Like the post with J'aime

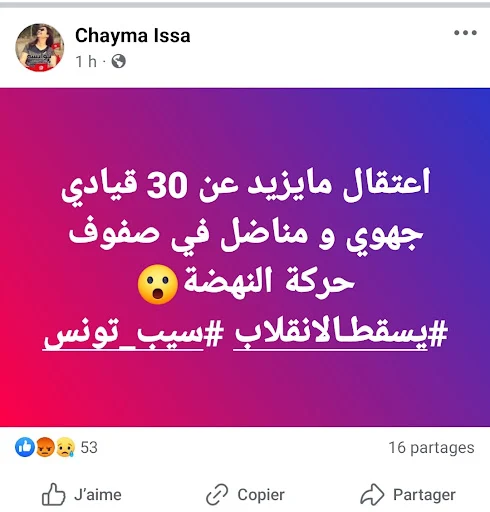(x=81, y=494)
